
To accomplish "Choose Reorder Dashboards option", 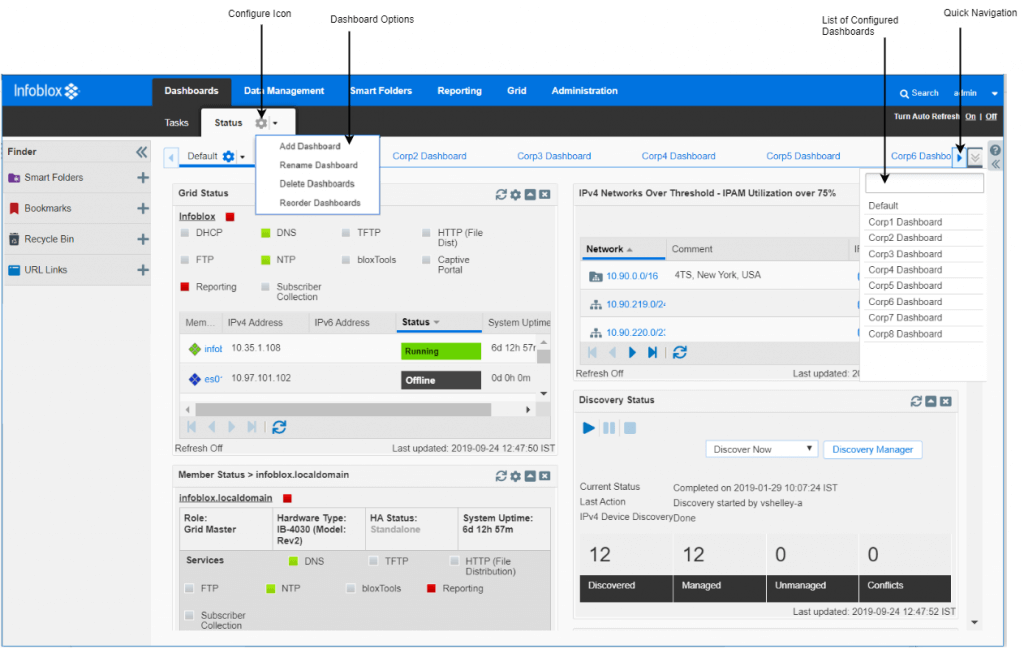I will click(x=320, y=203).
